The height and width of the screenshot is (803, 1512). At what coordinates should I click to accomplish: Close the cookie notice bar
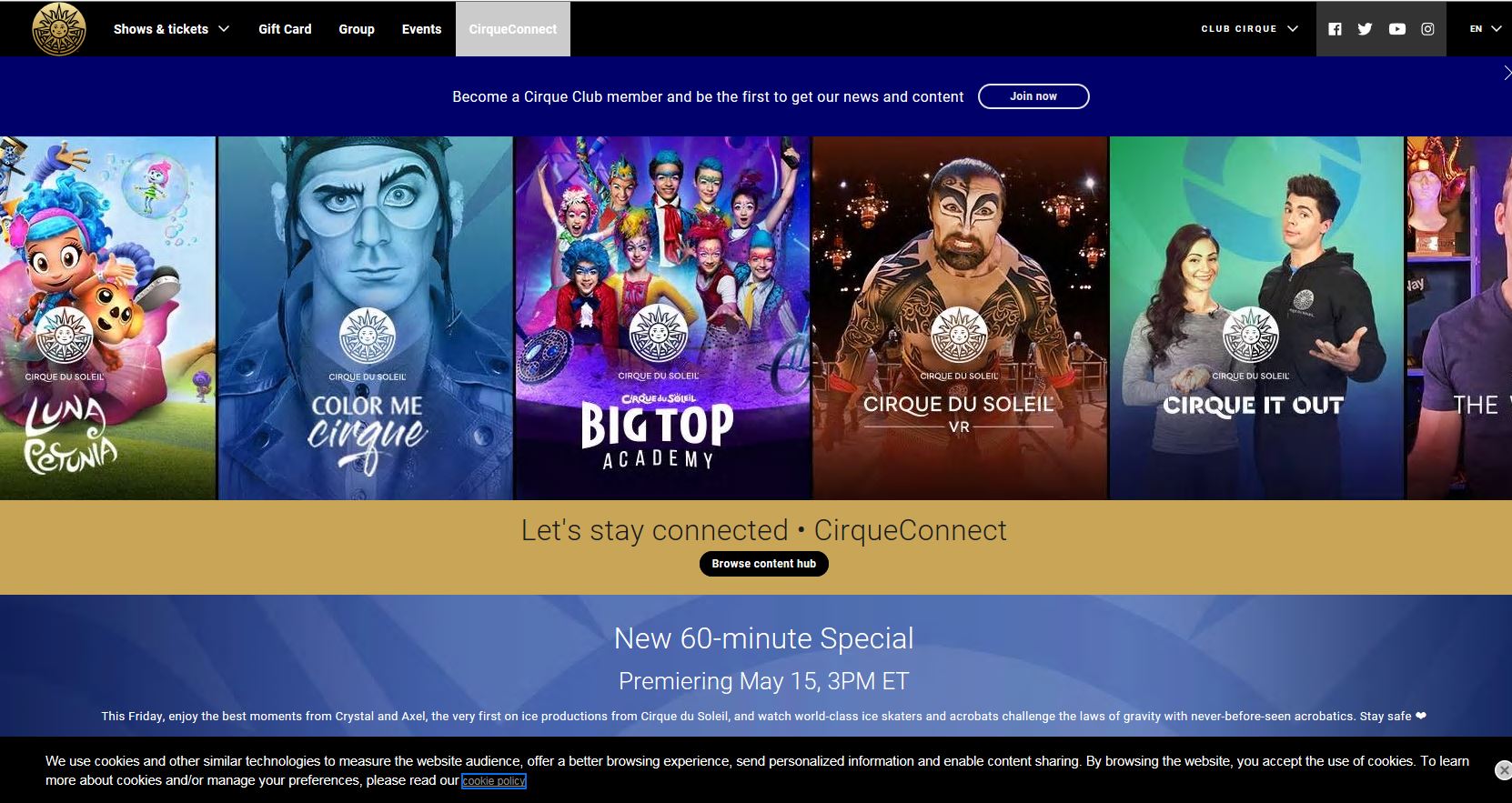pyautogui.click(x=1503, y=770)
